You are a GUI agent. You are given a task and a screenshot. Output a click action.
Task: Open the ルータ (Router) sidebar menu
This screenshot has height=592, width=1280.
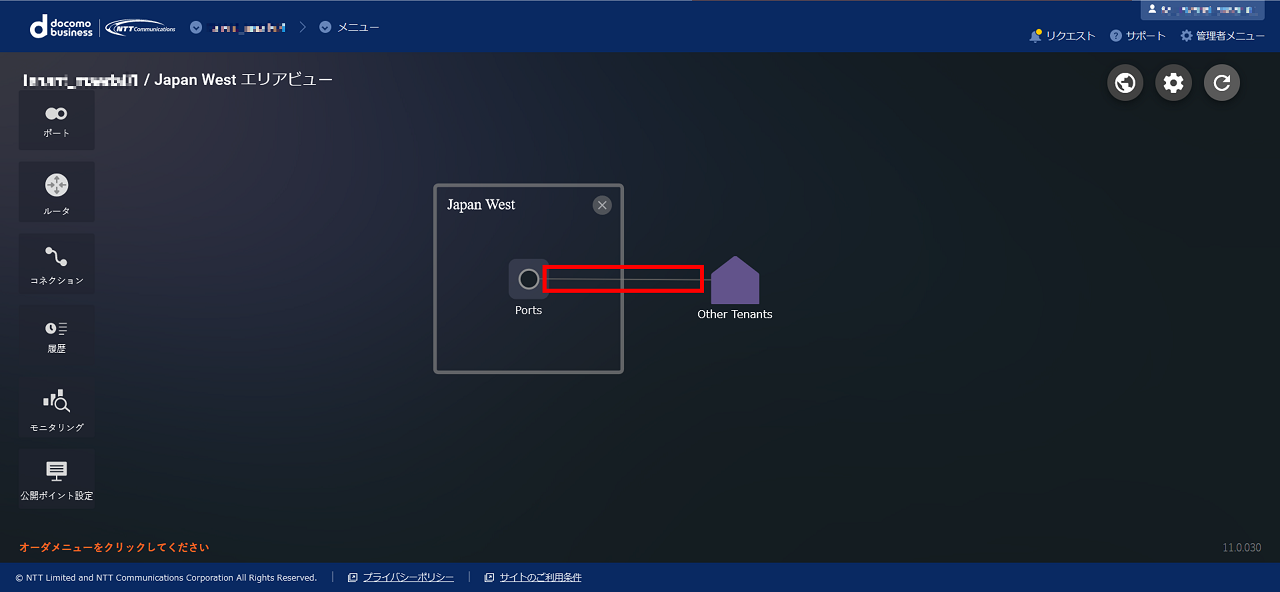click(56, 191)
